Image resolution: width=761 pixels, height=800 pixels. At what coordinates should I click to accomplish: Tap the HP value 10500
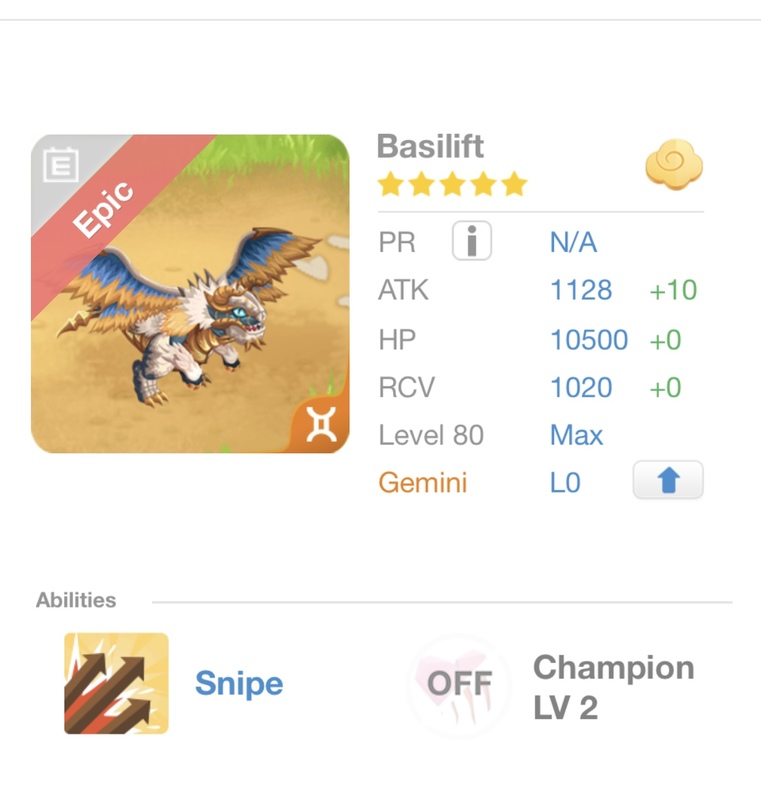(588, 340)
